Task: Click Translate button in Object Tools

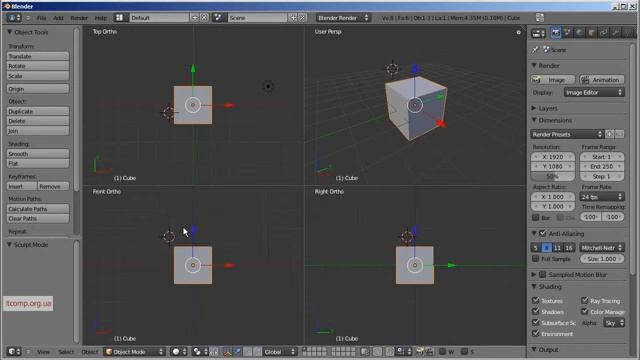Action: point(38,56)
